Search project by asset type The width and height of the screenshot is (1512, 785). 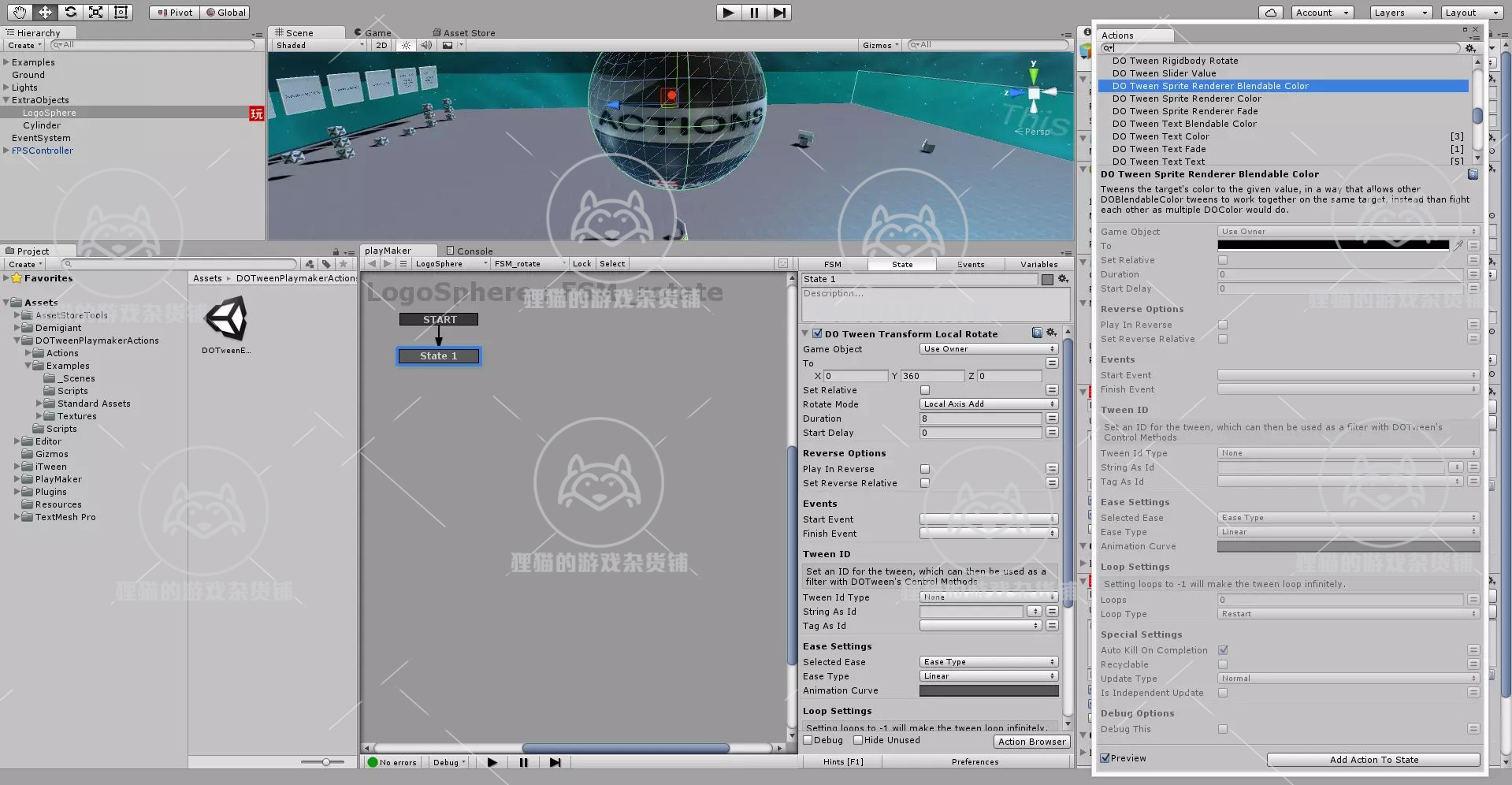click(310, 264)
